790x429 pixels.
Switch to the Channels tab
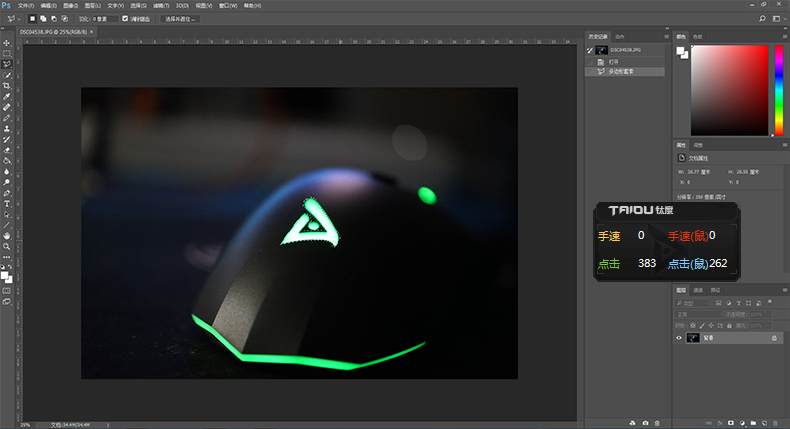pos(698,290)
